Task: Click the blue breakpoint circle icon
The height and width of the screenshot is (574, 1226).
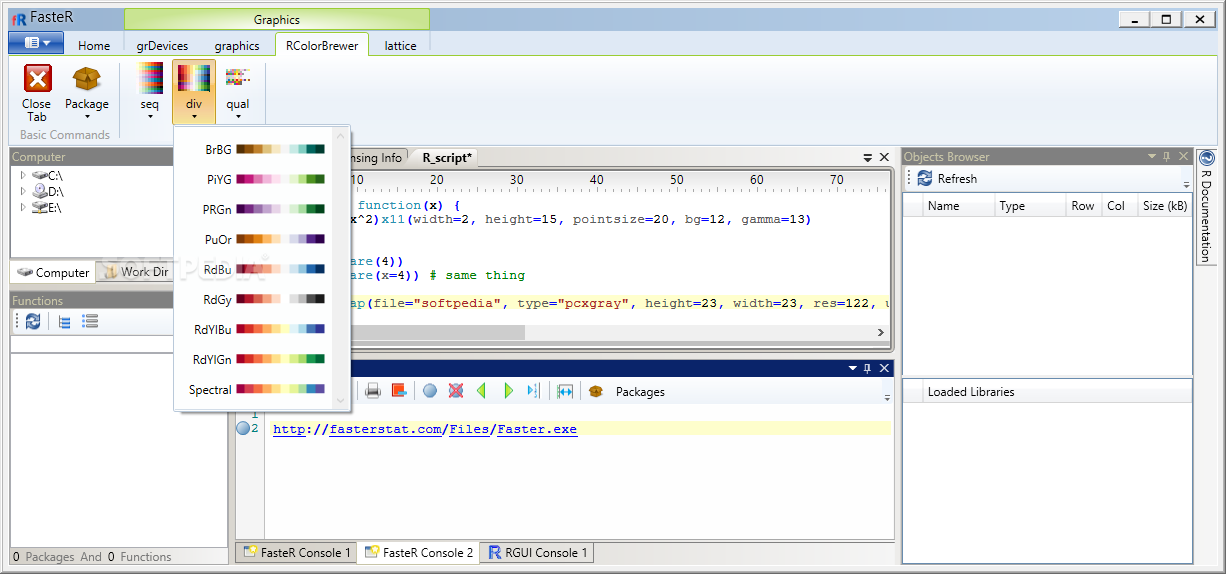Action: (430, 391)
